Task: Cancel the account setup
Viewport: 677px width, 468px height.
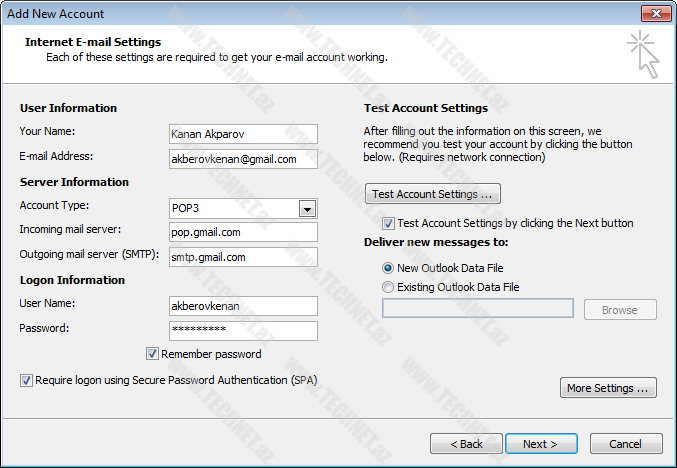Action: click(x=626, y=444)
